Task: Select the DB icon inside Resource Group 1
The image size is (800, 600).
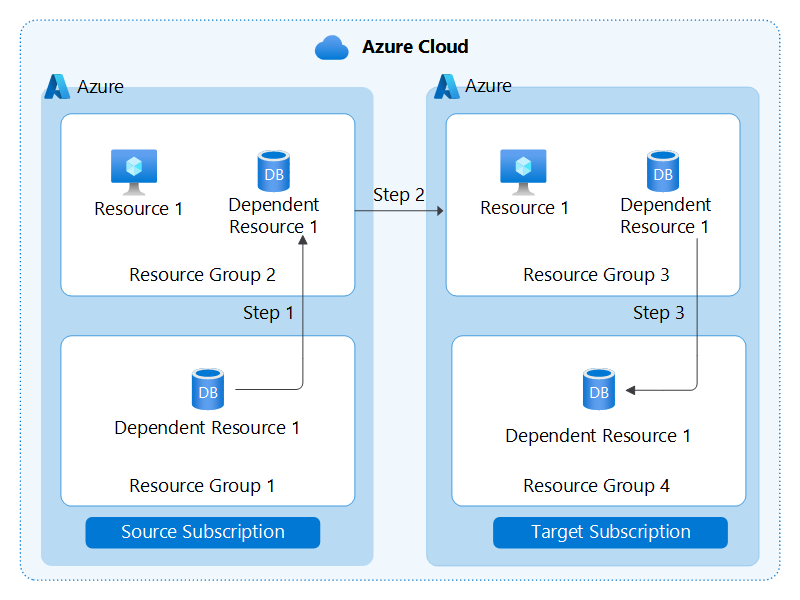Action: click(207, 389)
